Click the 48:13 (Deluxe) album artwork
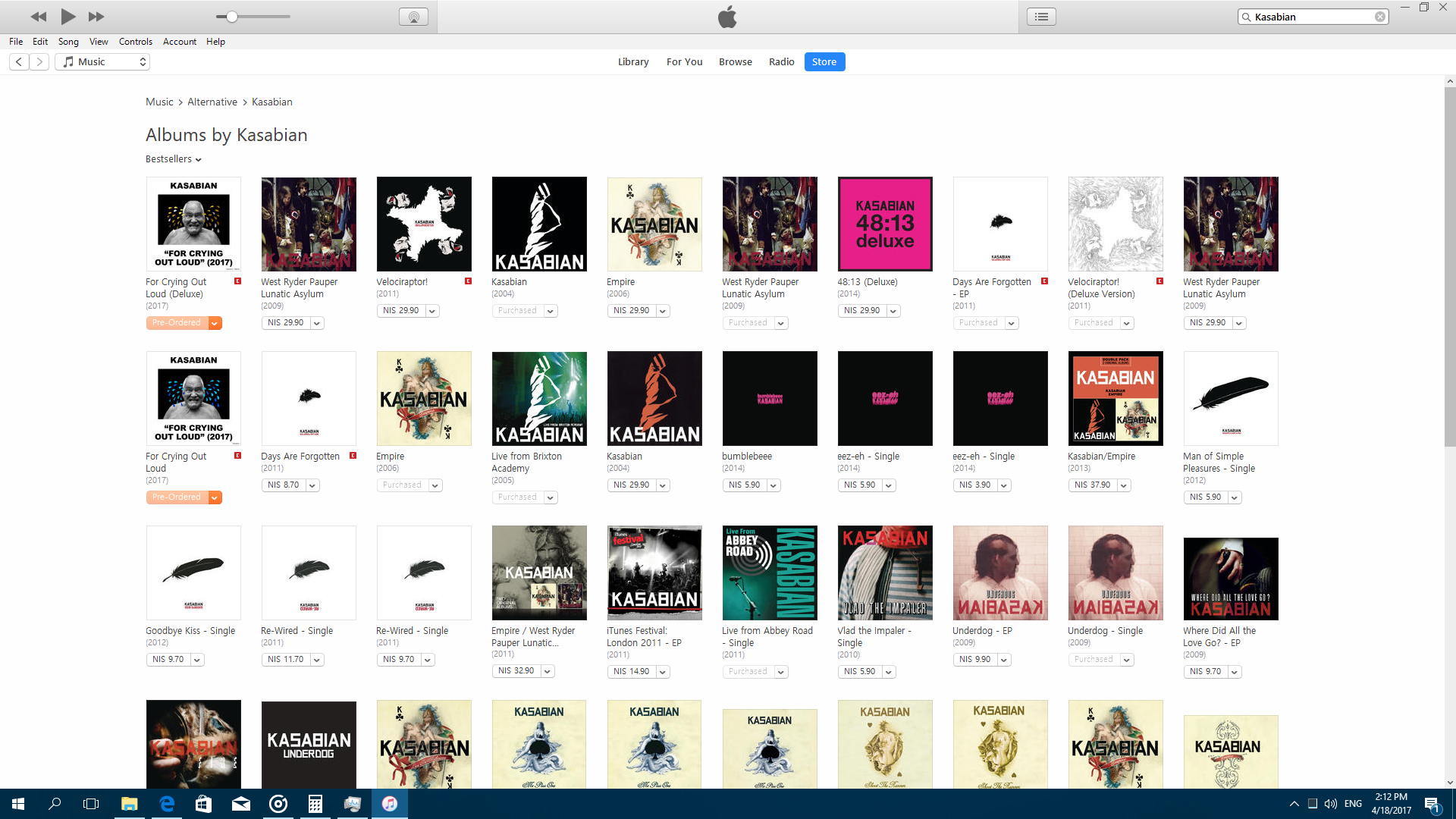Screen dimensions: 1456x819 pyautogui.click(x=885, y=224)
